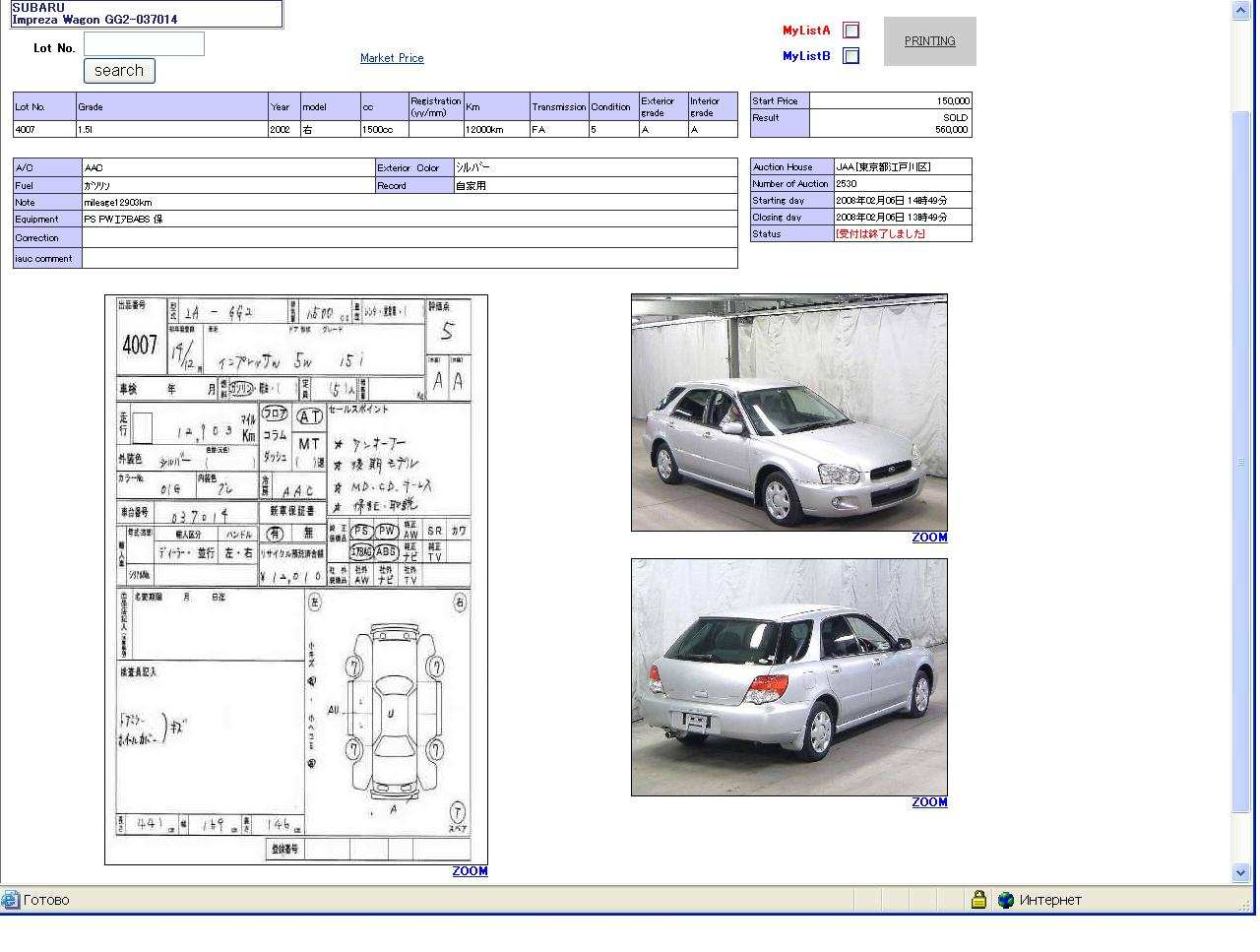The image size is (1260, 952).
Task: Select the 12000km table cell
Action: tap(496, 130)
